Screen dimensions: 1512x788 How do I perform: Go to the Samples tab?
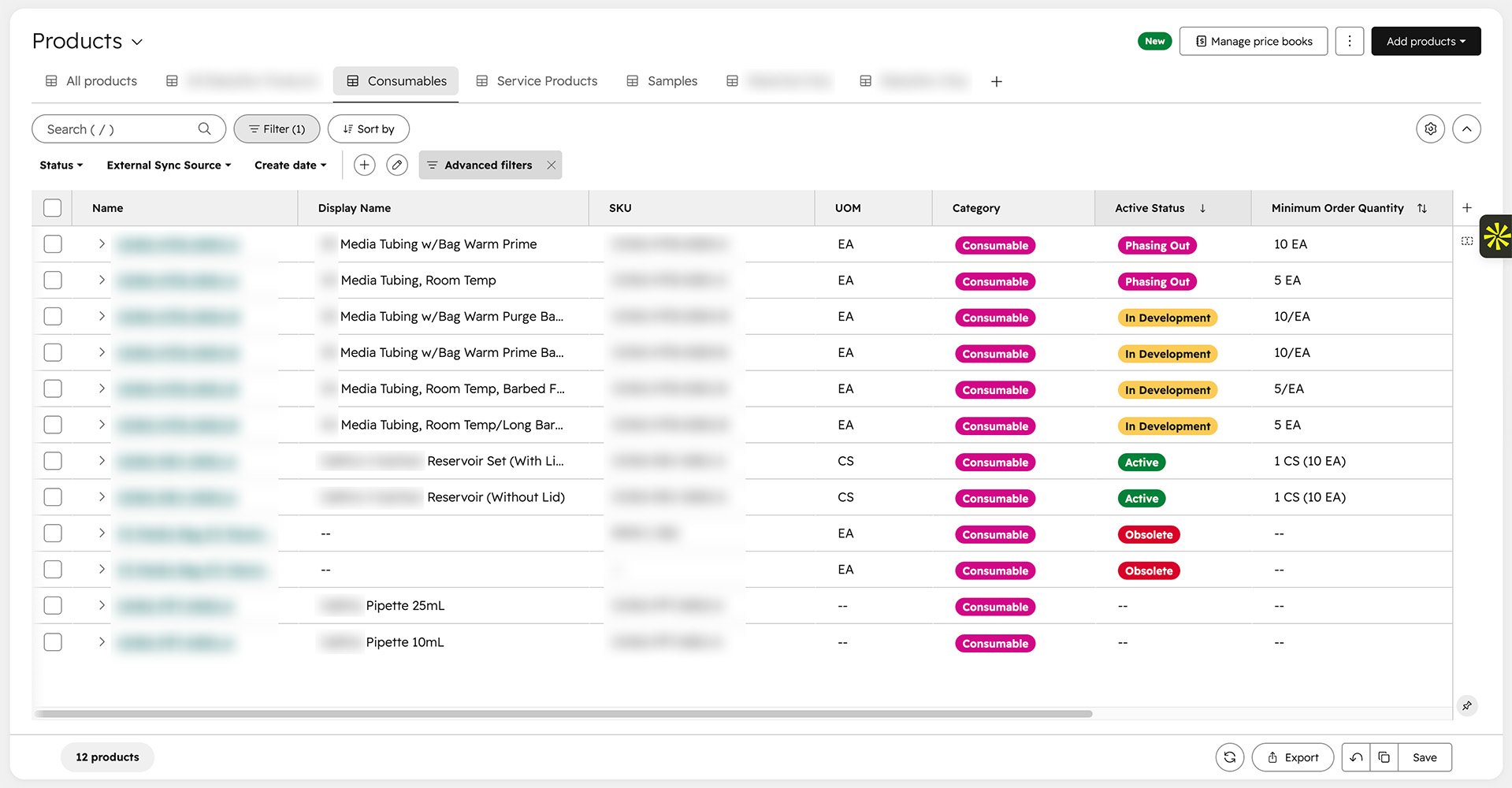(662, 81)
